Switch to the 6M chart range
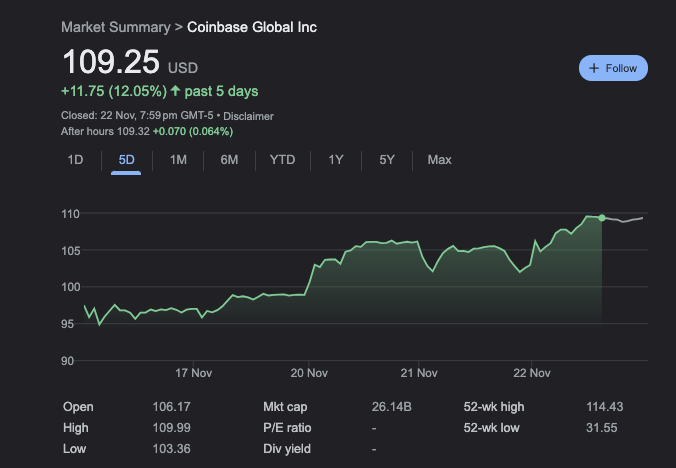The width and height of the screenshot is (676, 468). (229, 160)
